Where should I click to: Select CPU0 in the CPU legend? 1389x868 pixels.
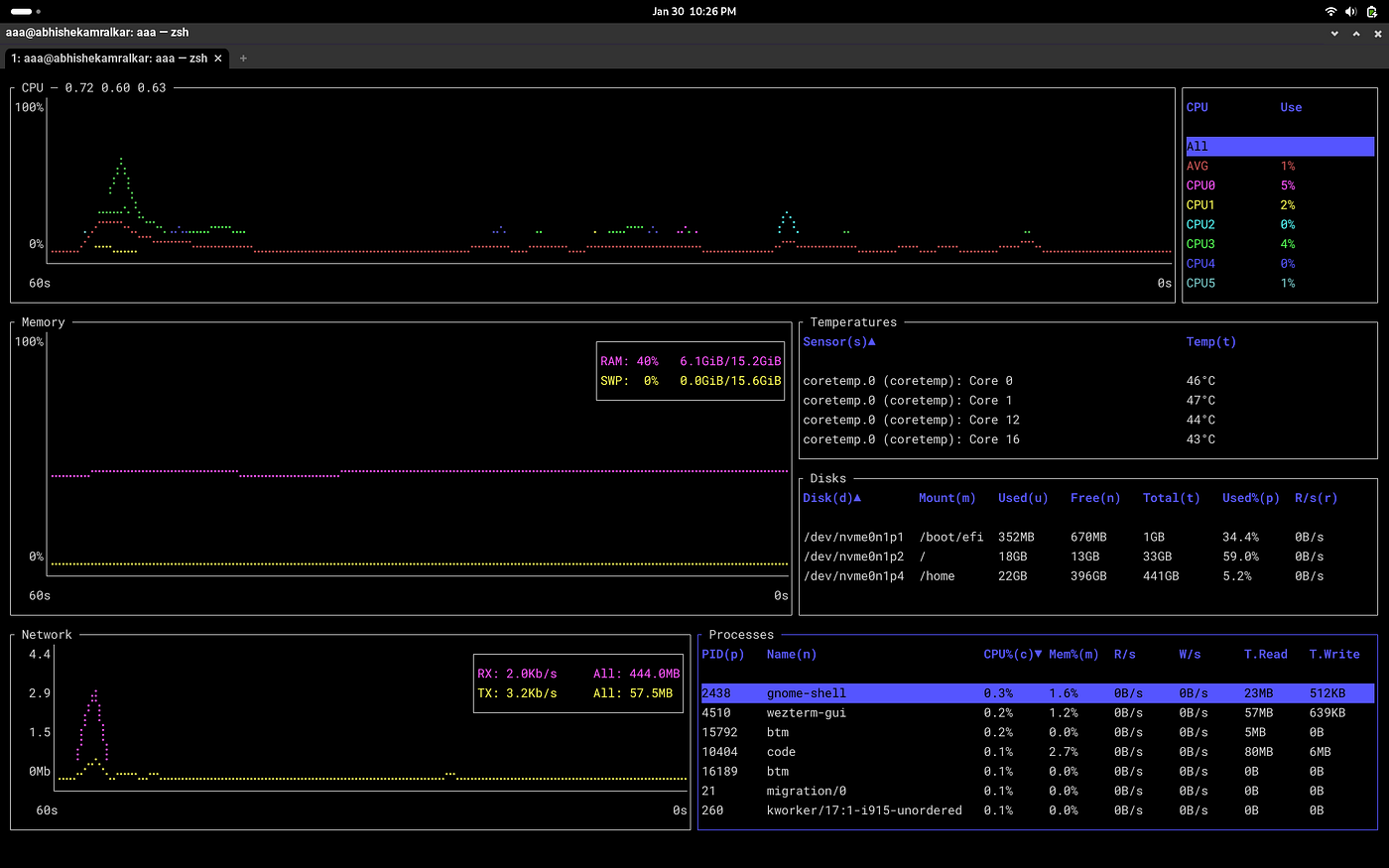pyautogui.click(x=1280, y=186)
